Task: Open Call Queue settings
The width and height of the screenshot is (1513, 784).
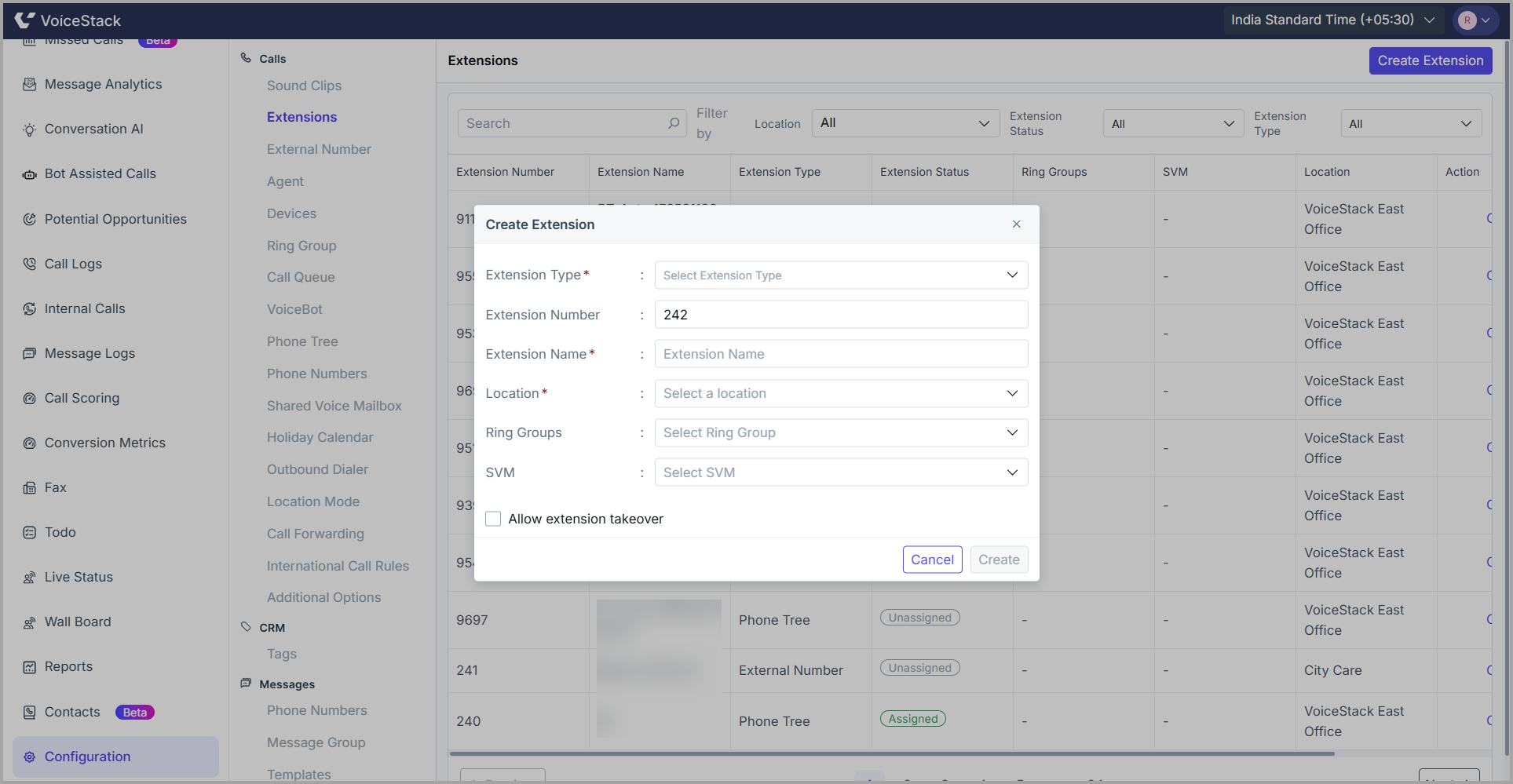Action: click(301, 277)
